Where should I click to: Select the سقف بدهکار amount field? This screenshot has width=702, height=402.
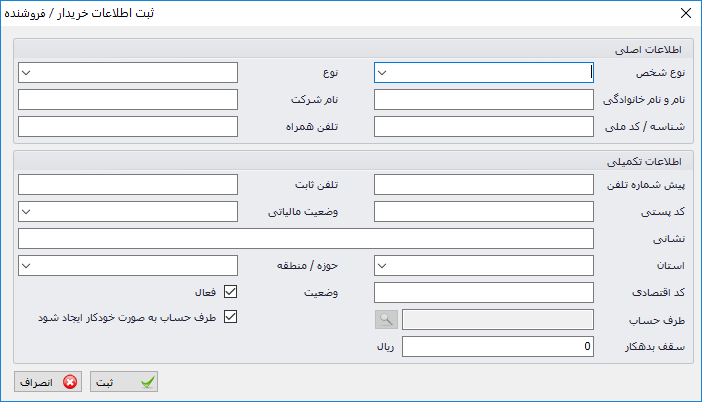pyautogui.click(x=498, y=346)
